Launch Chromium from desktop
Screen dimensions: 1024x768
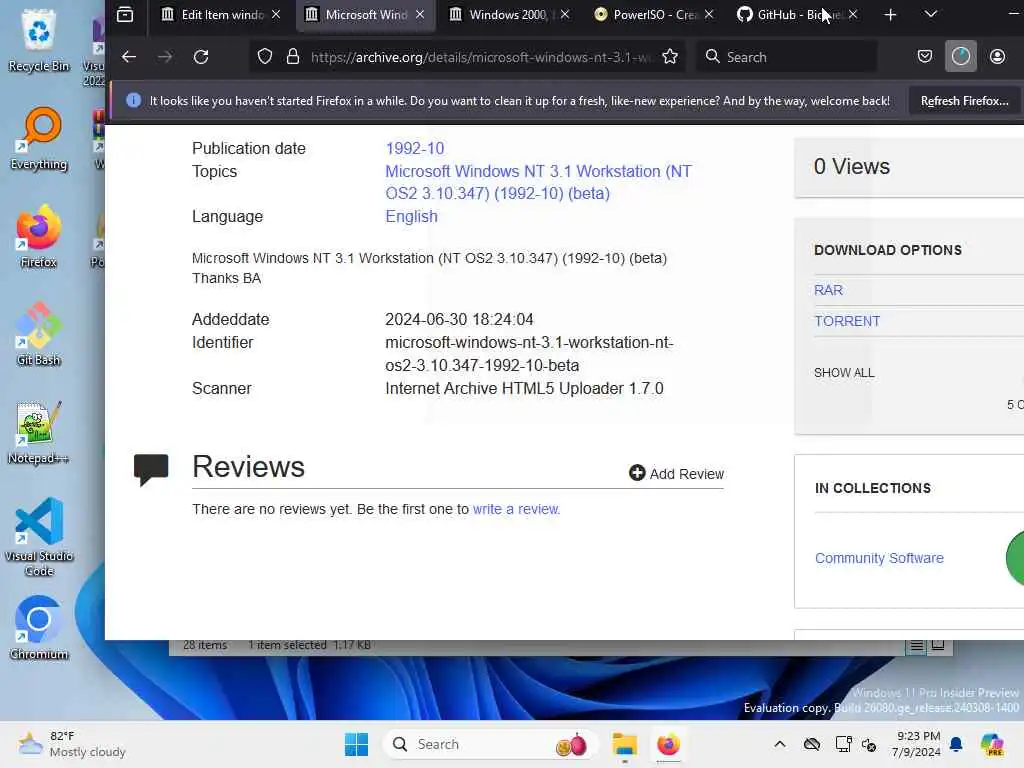39,628
